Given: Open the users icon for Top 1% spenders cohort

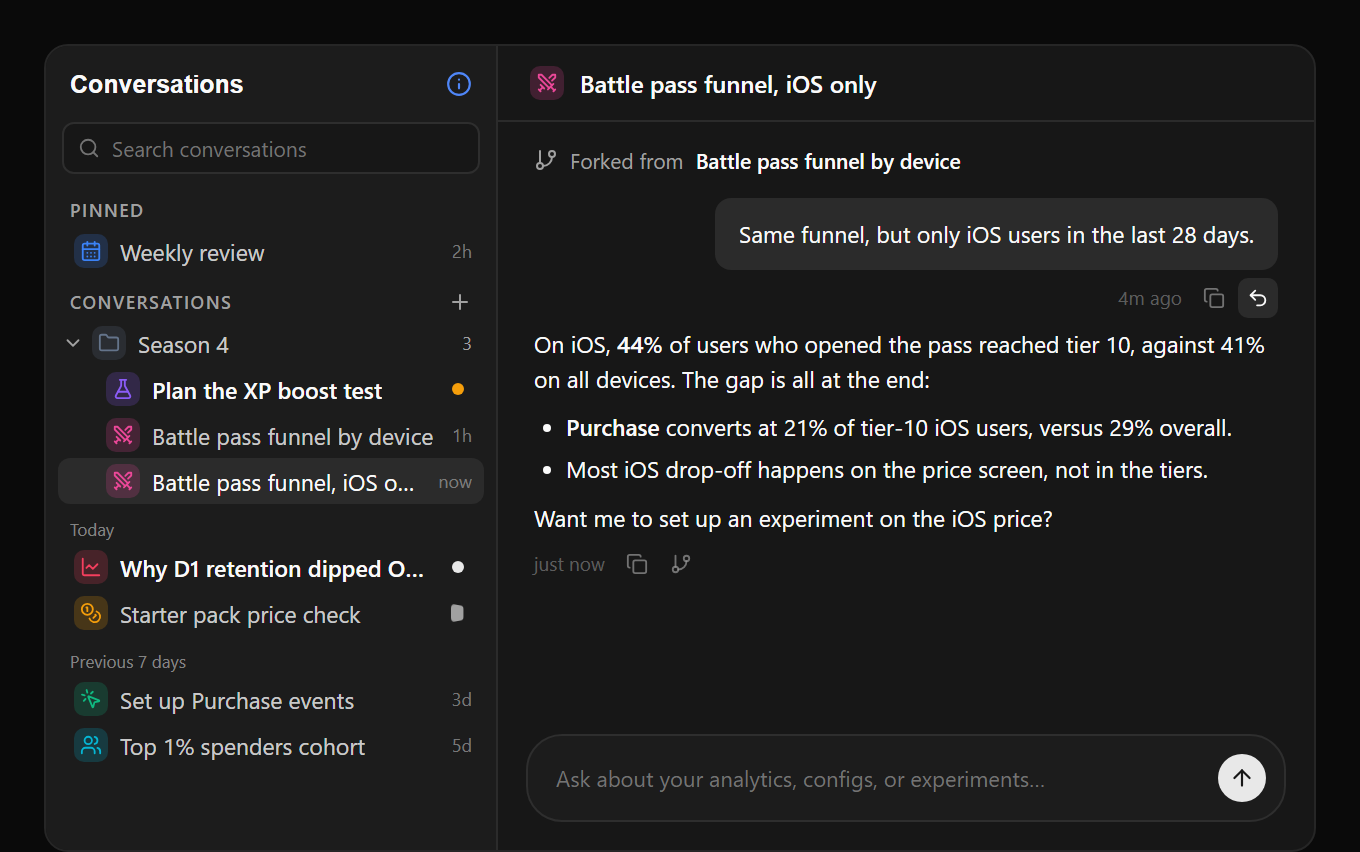Looking at the screenshot, I should [x=91, y=746].
